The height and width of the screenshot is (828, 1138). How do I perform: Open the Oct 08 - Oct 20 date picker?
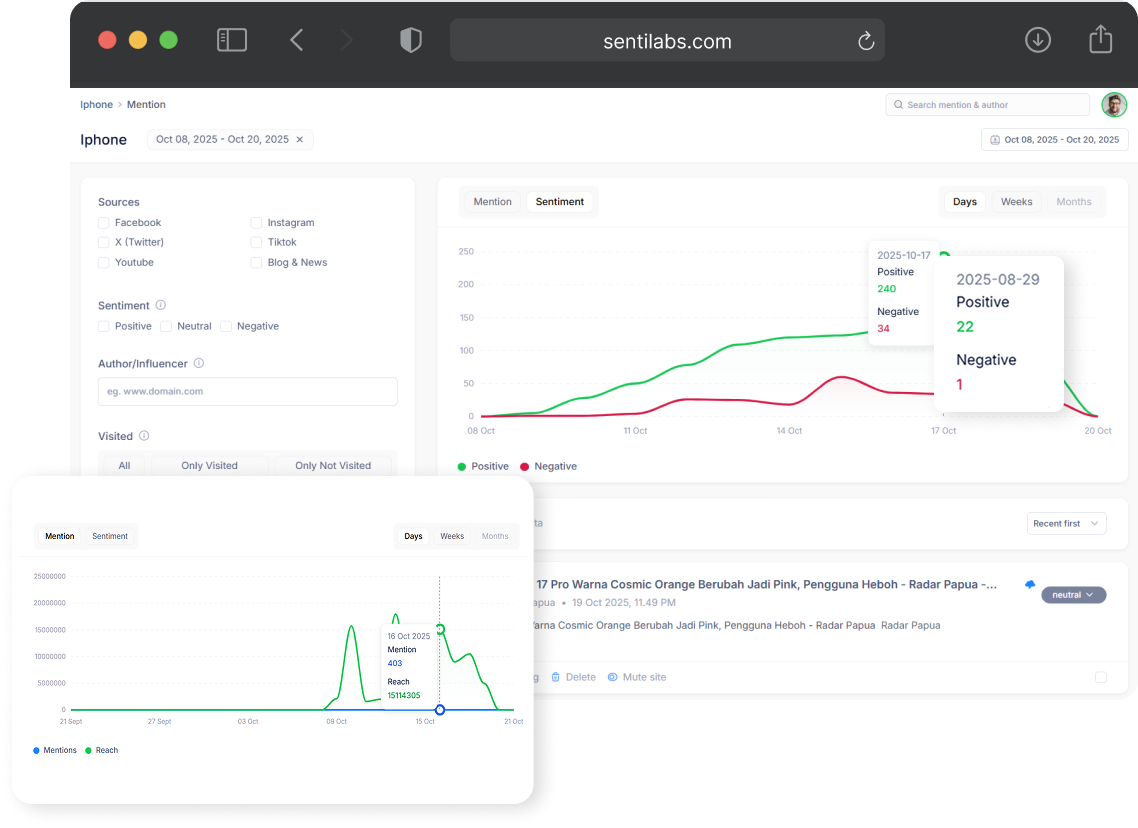click(1054, 139)
